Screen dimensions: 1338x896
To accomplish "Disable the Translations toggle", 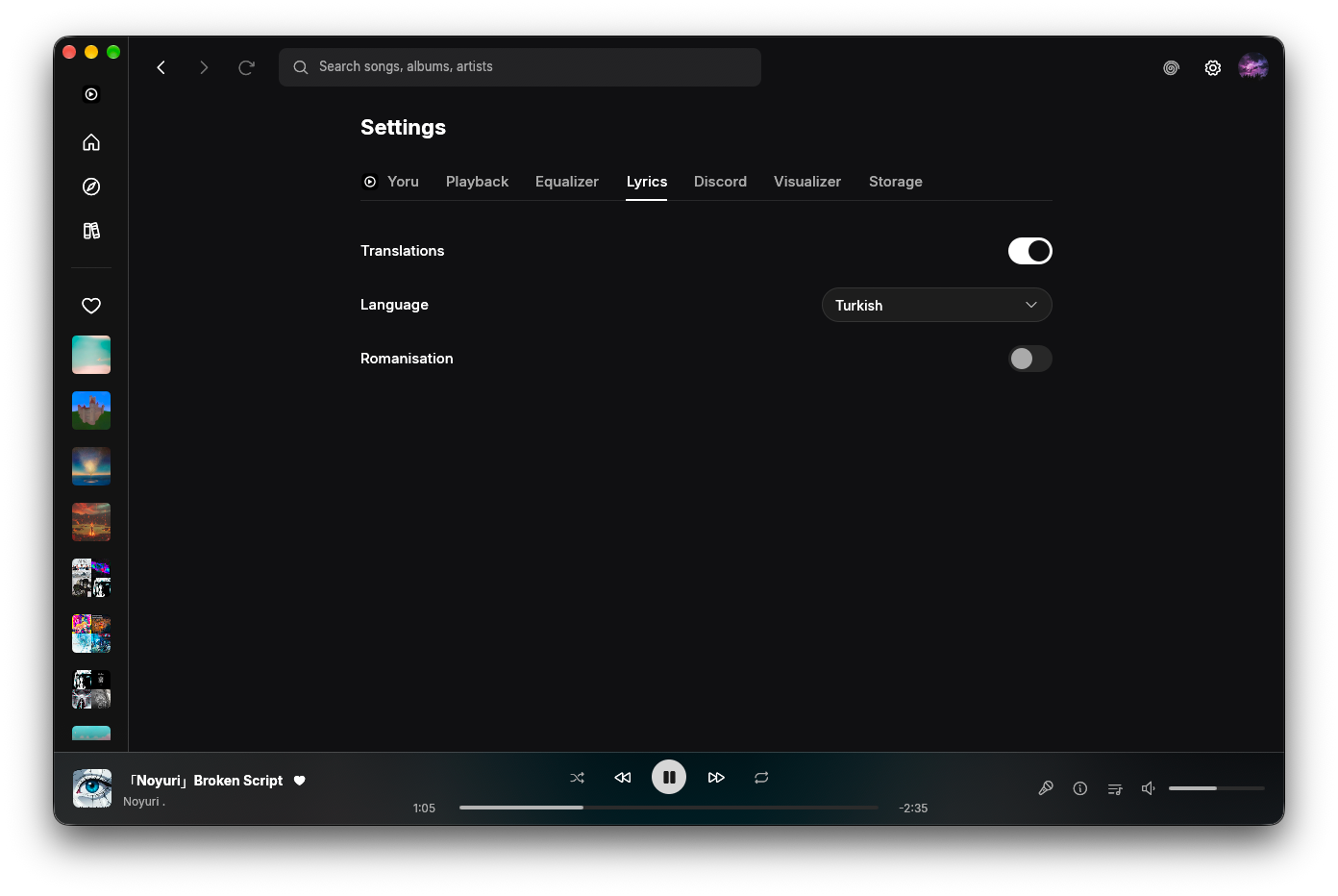I will 1030,251.
